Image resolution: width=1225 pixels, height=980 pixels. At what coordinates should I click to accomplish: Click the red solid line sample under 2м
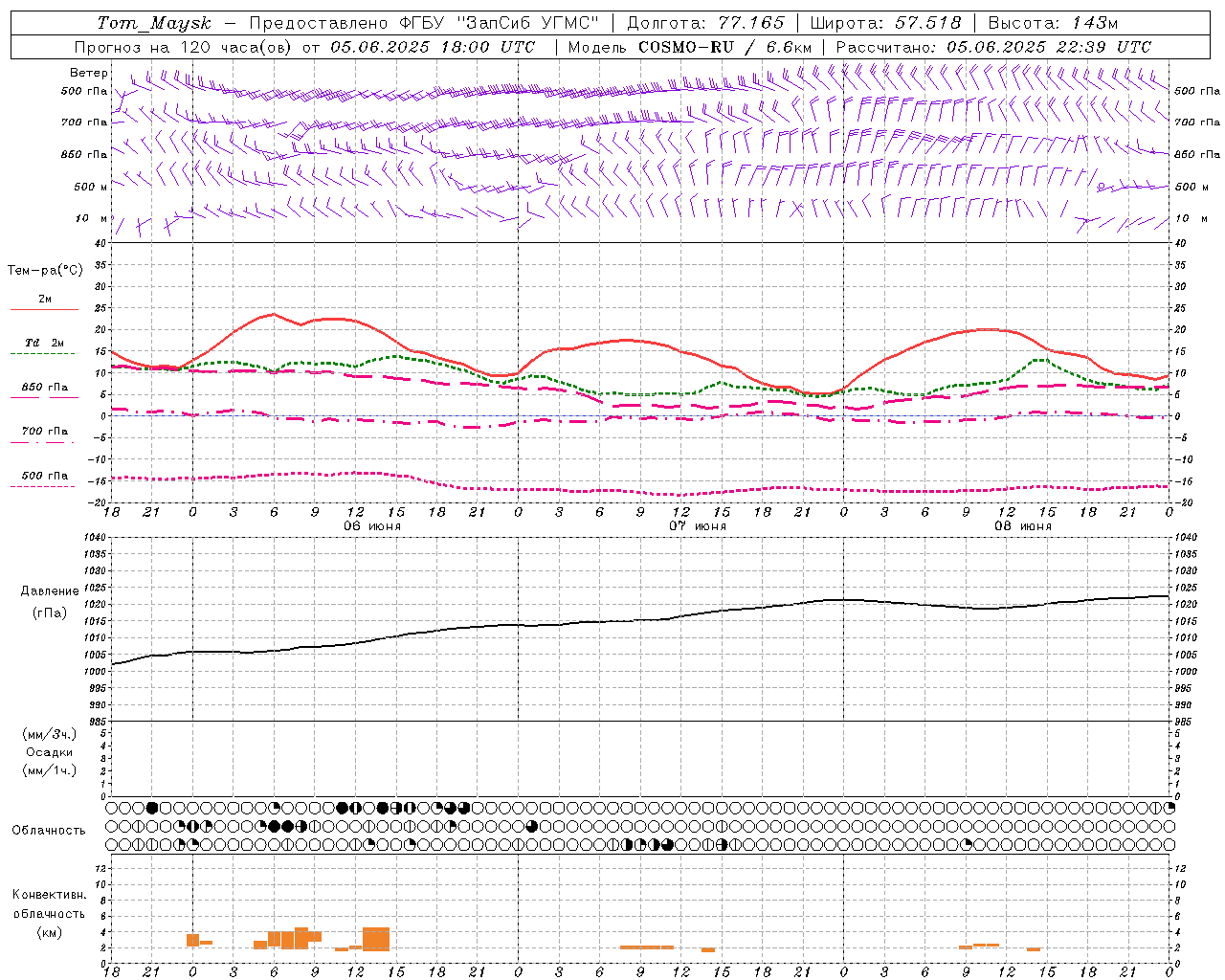click(x=44, y=310)
